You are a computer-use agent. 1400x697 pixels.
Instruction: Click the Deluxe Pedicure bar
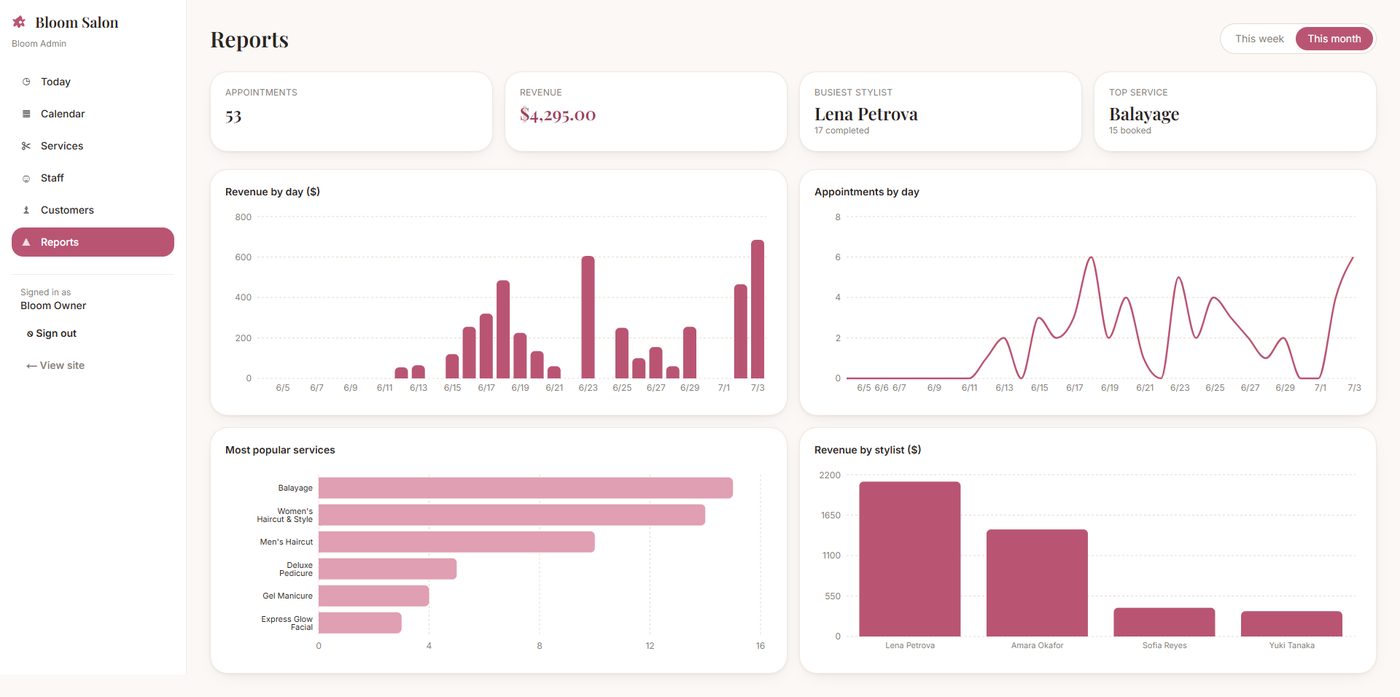pos(387,569)
